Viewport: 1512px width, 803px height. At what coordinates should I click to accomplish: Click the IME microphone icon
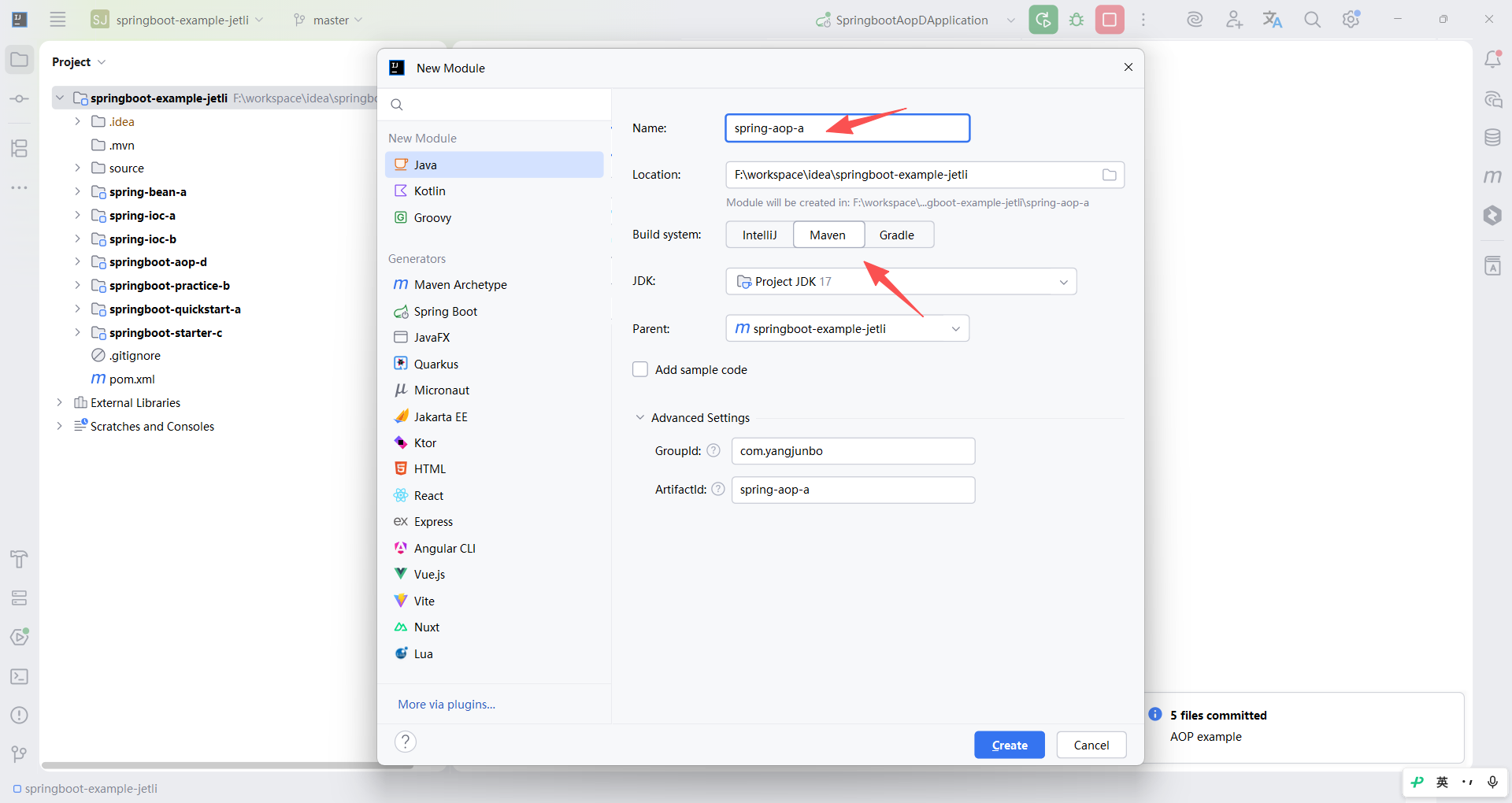(x=1492, y=782)
